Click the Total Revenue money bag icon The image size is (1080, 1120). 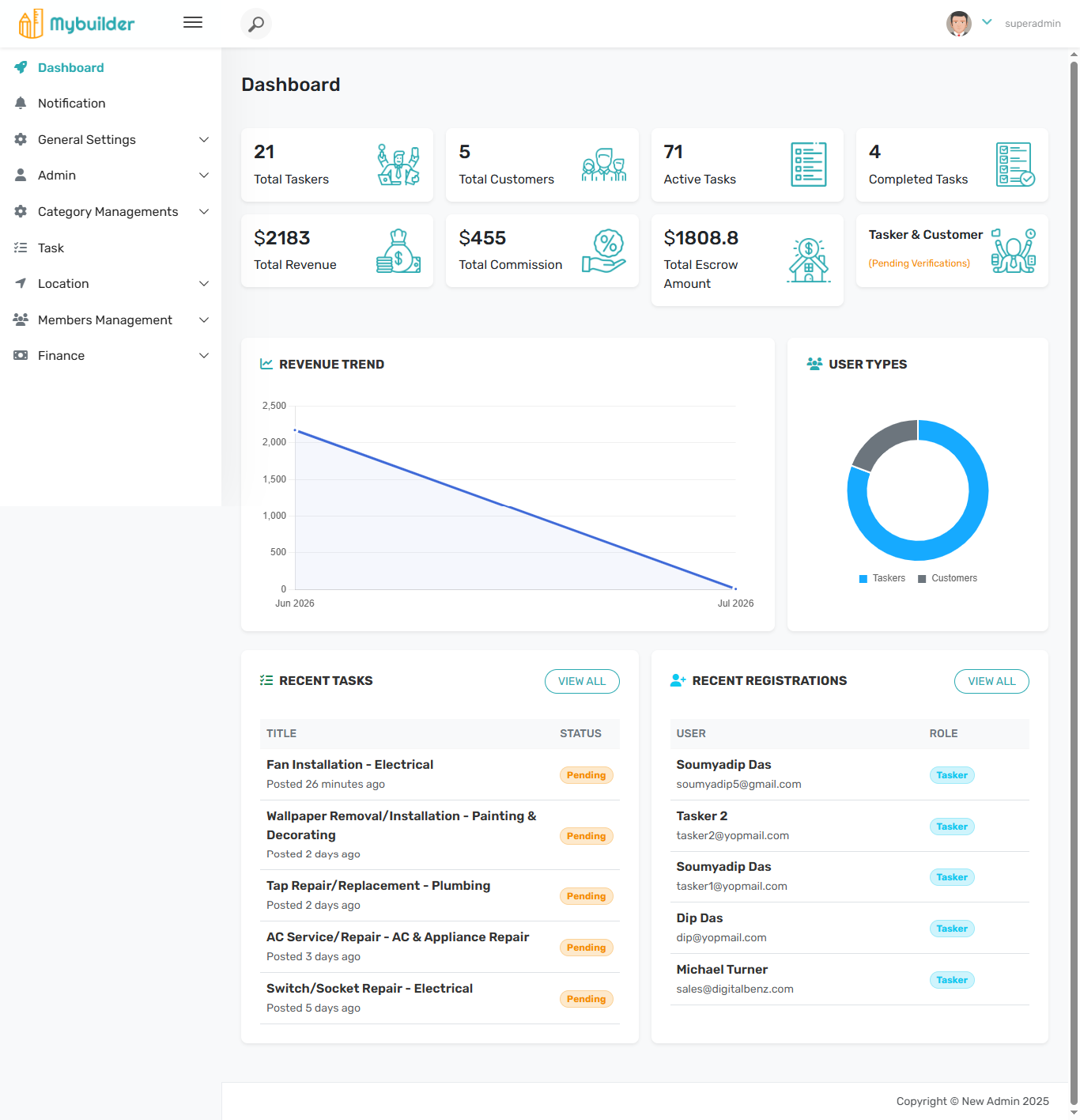point(398,251)
